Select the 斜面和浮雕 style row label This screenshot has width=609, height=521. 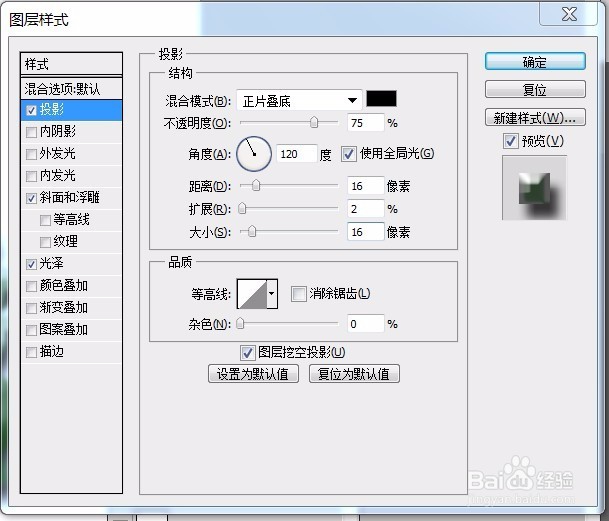coord(70,198)
